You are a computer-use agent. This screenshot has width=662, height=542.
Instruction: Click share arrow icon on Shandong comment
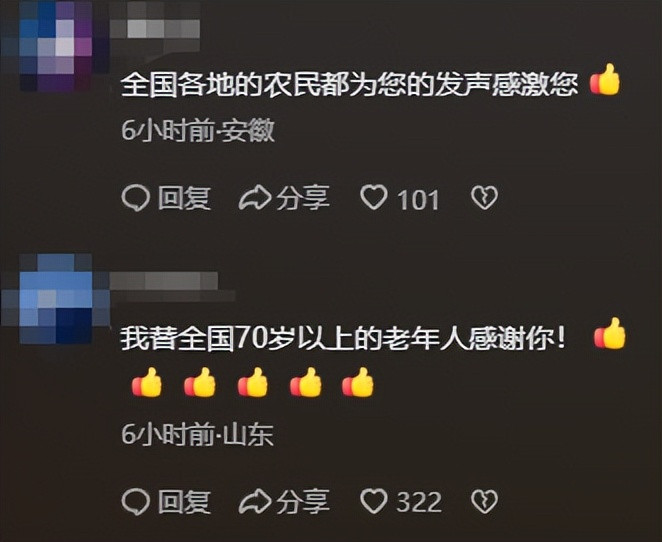pyautogui.click(x=255, y=501)
